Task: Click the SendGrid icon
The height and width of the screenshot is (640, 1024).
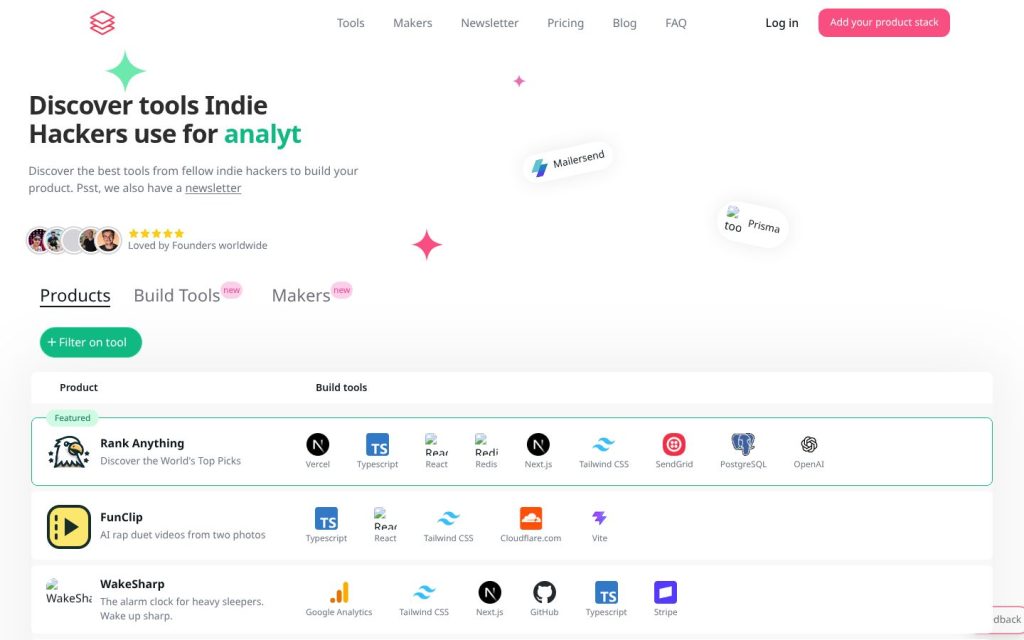Action: click(674, 445)
